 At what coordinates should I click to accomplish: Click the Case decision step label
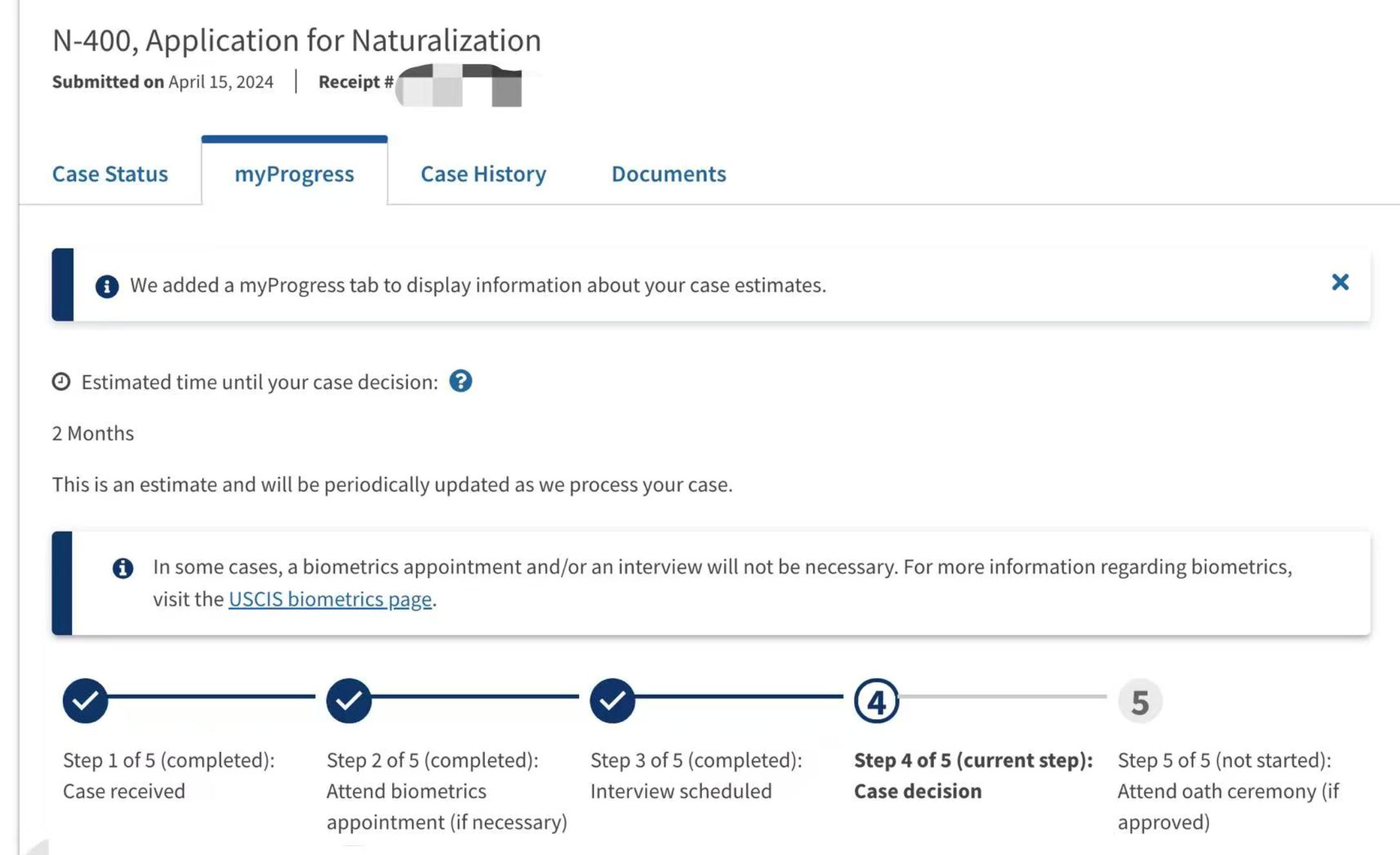click(x=918, y=791)
